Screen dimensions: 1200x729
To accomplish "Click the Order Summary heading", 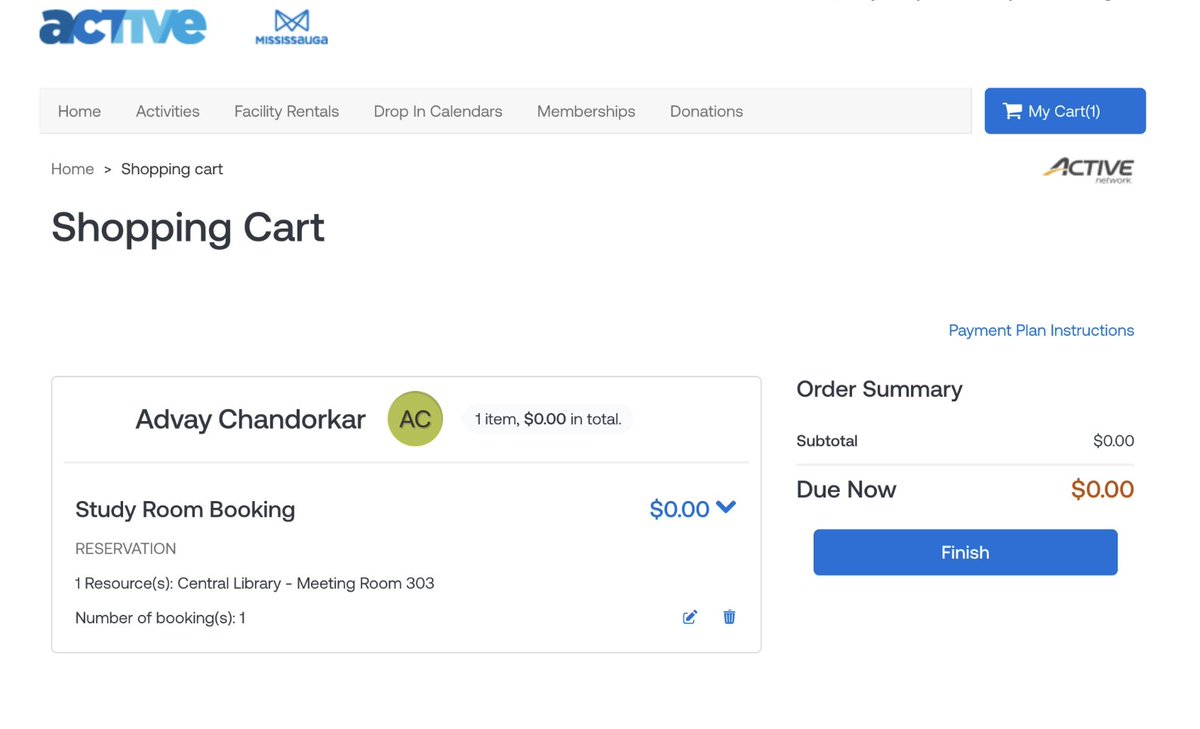I will point(879,389).
